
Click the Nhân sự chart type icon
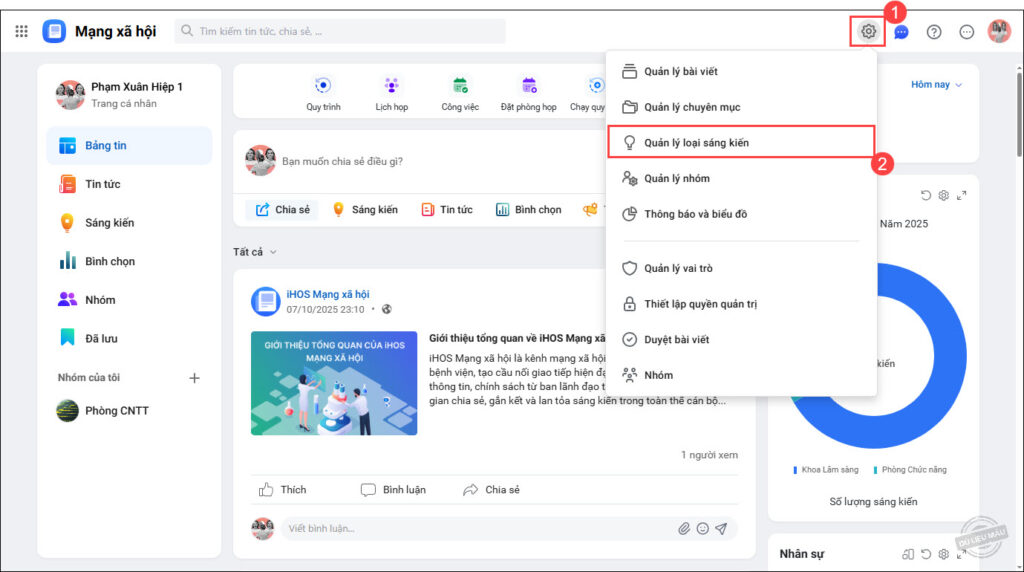[x=908, y=554]
